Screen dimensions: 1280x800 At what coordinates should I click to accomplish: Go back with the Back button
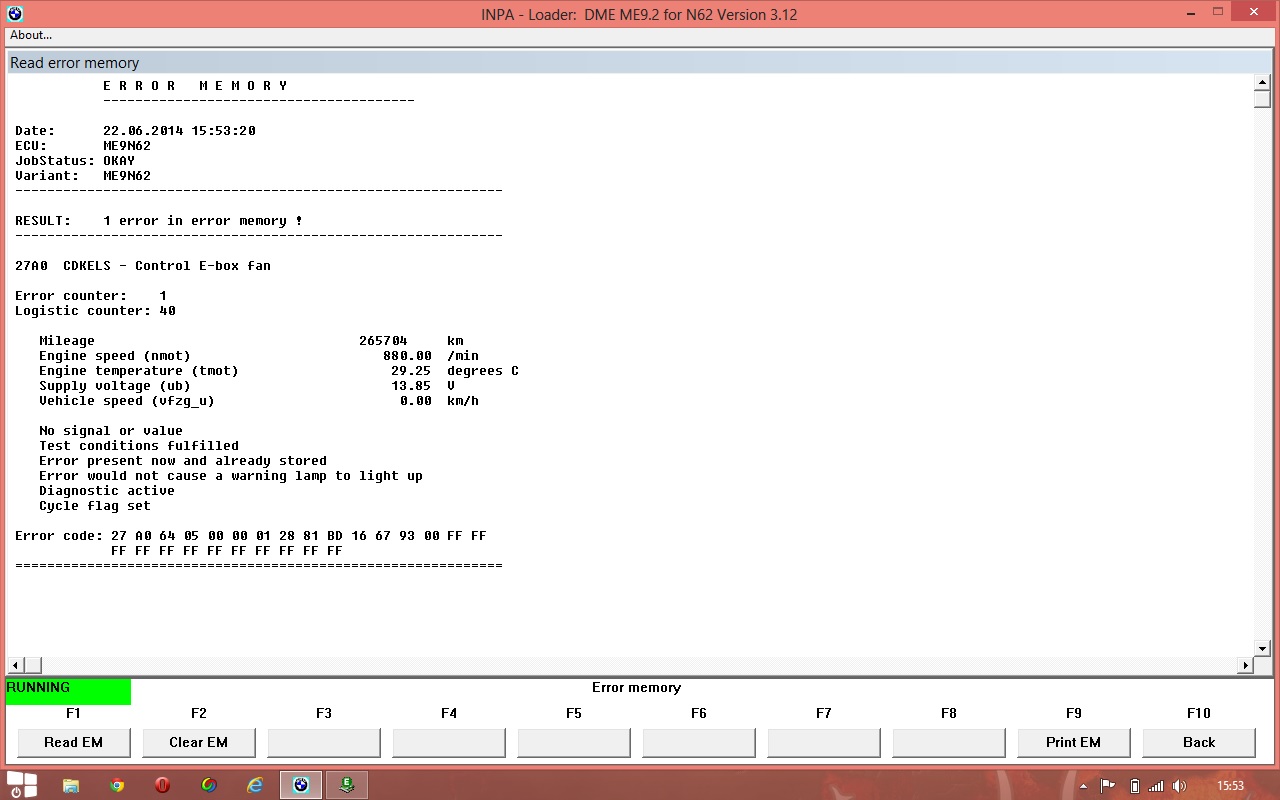tap(1198, 742)
